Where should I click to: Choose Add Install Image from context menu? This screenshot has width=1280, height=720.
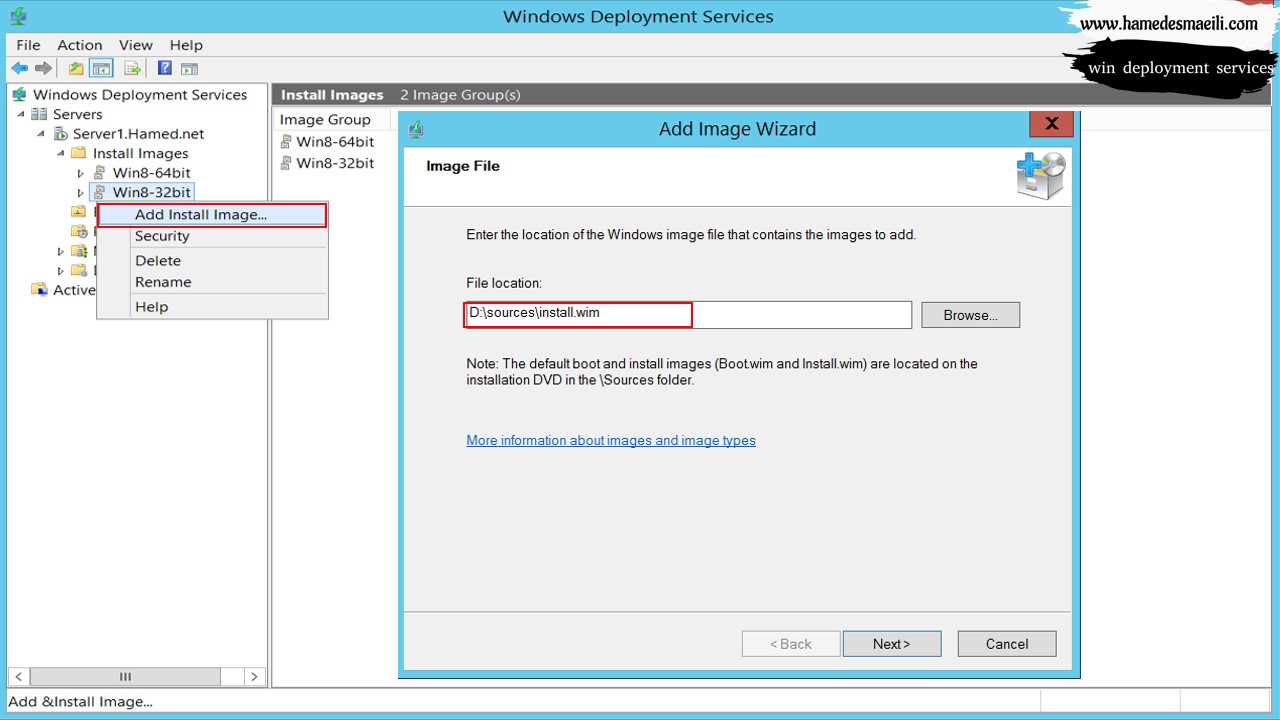212,215
